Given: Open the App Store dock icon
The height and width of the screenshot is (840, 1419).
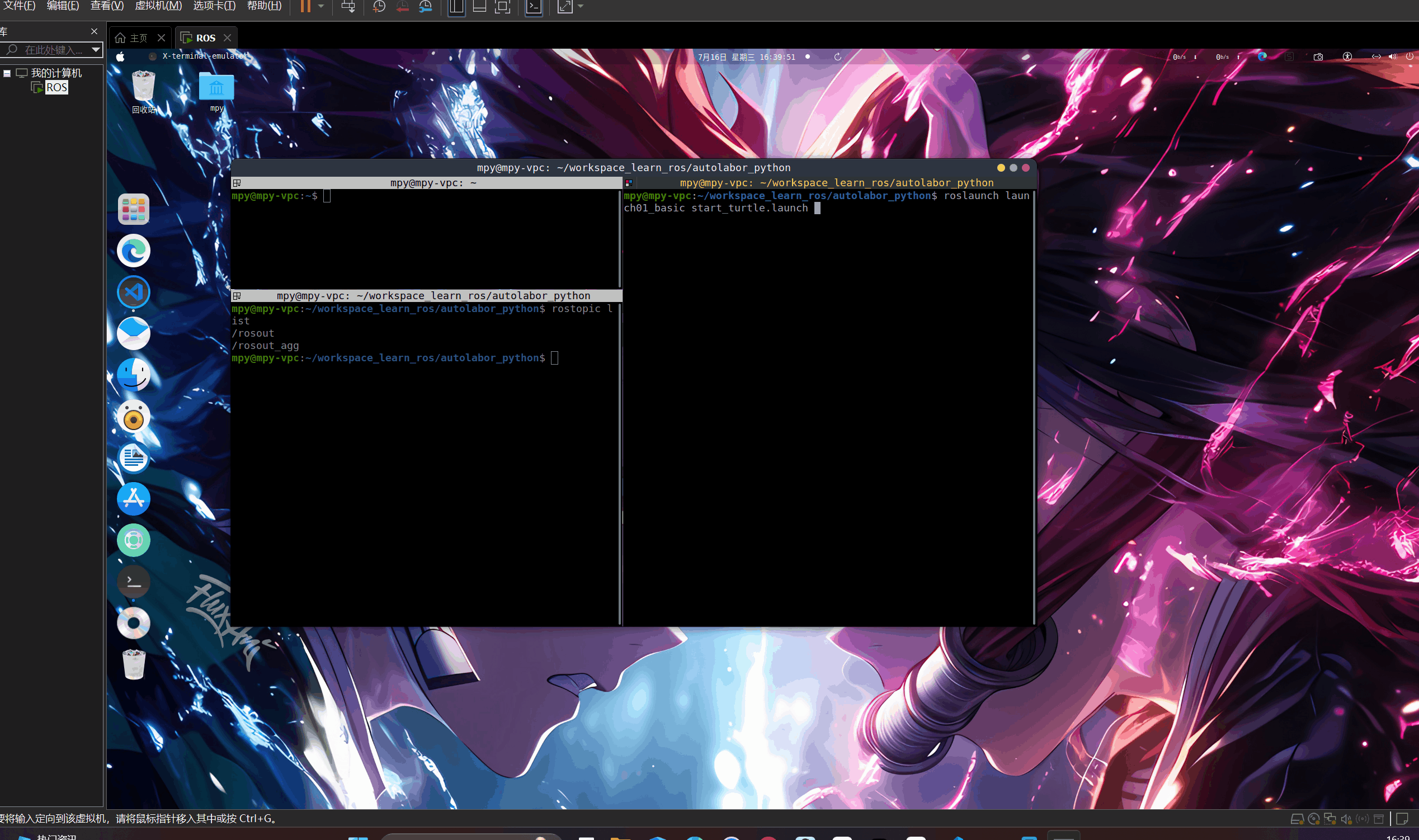Looking at the screenshot, I should point(134,499).
